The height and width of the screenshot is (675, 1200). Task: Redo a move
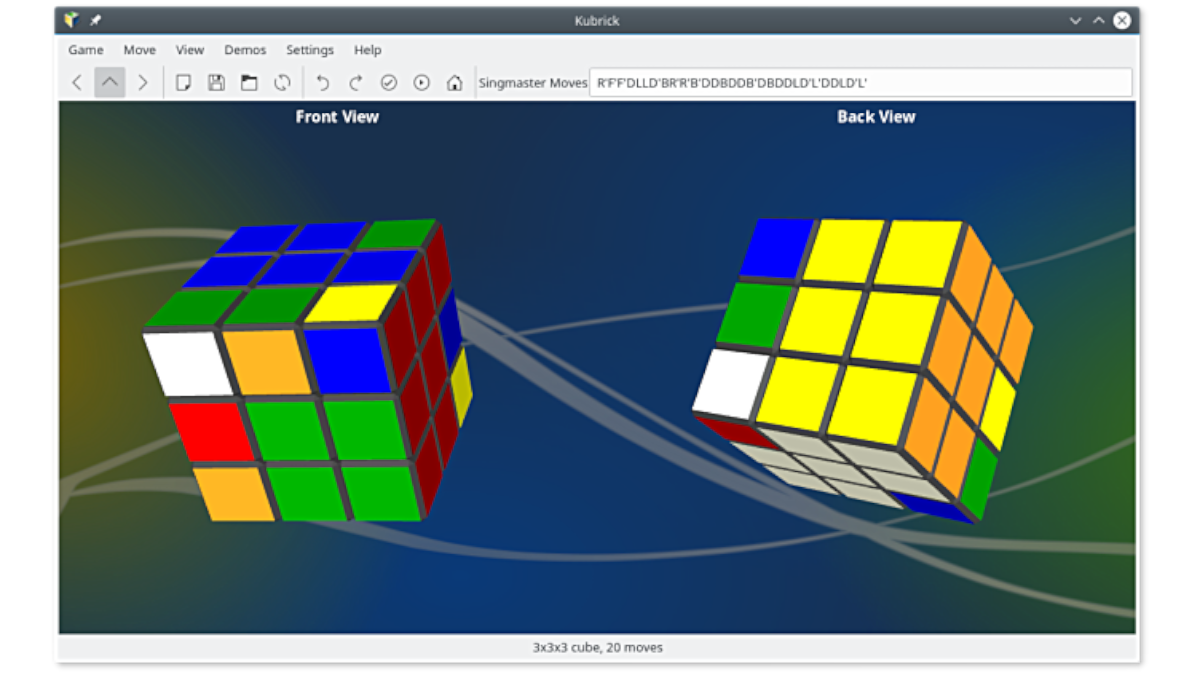click(356, 82)
